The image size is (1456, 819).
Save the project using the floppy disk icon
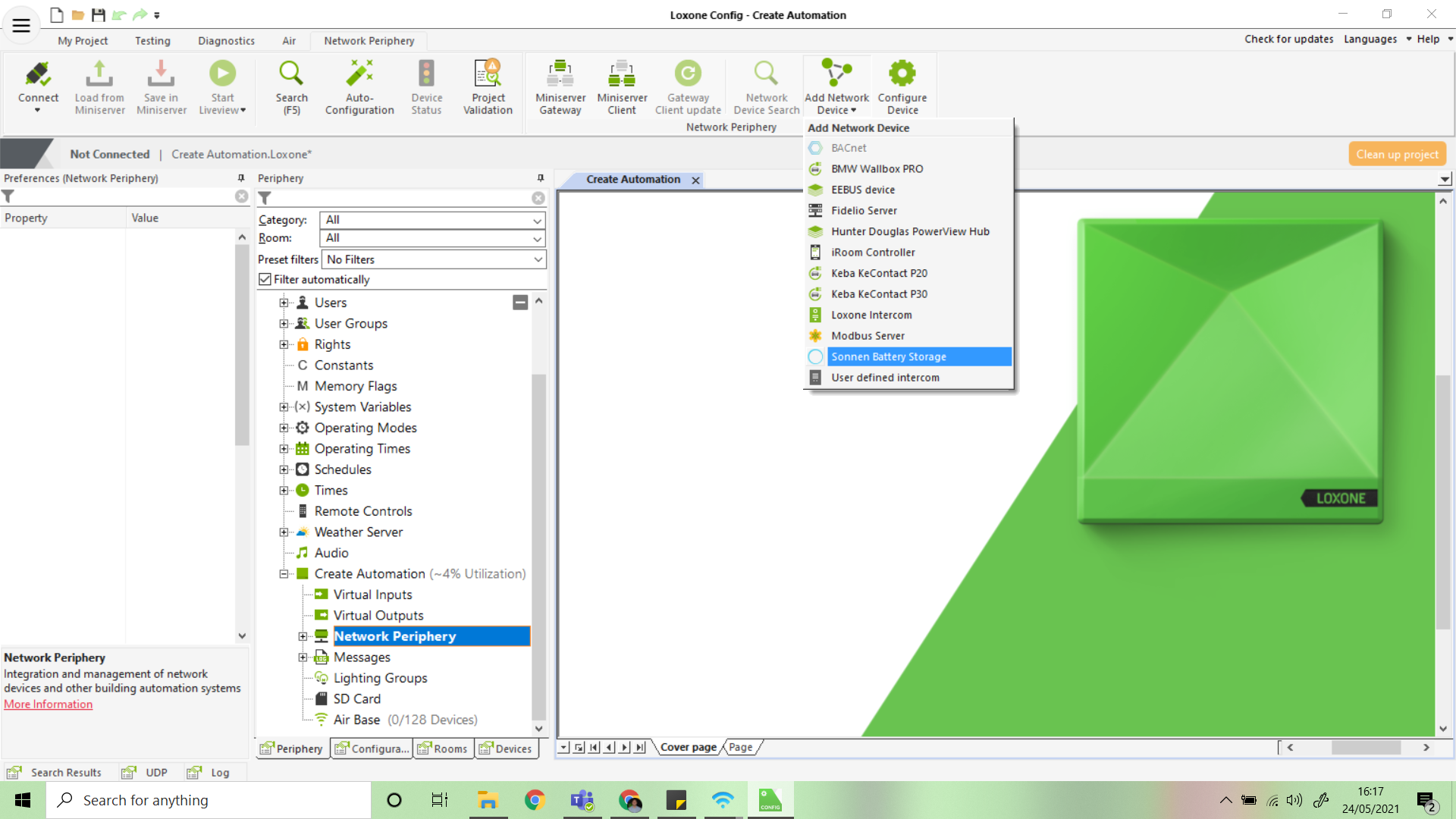pos(98,14)
